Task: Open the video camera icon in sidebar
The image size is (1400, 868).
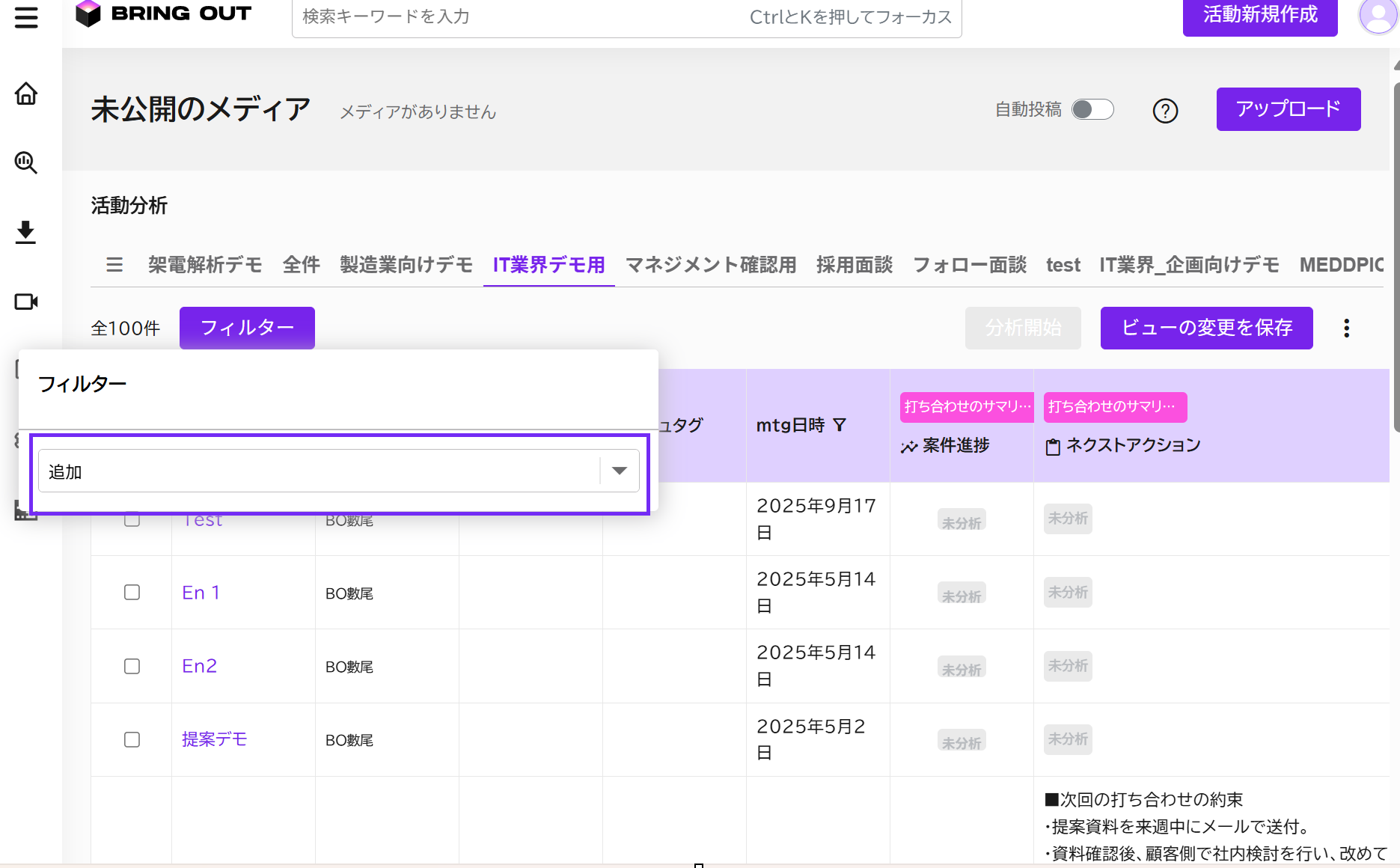Action: (x=26, y=302)
